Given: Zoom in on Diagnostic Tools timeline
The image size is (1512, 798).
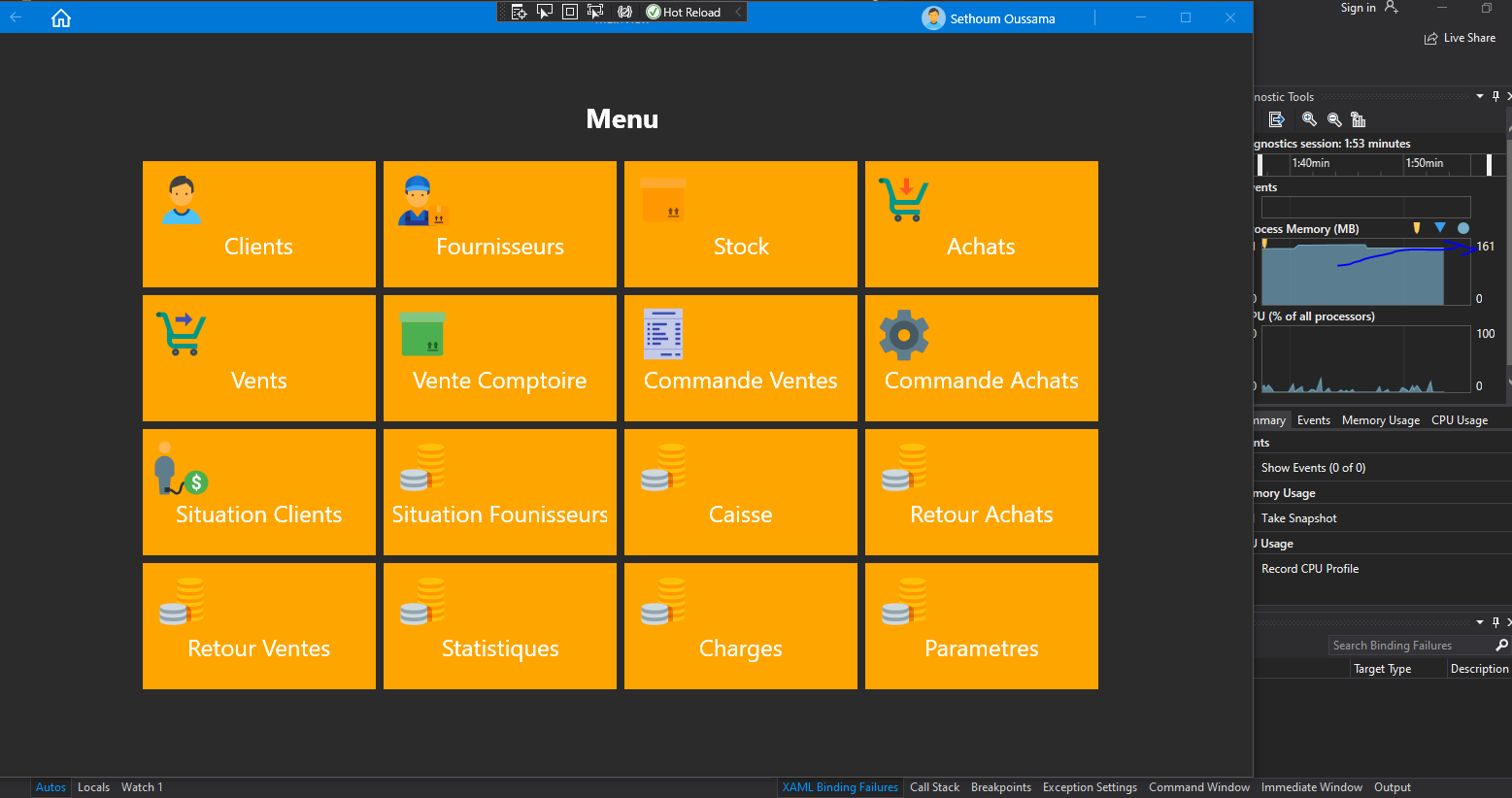Looking at the screenshot, I should (x=1309, y=119).
